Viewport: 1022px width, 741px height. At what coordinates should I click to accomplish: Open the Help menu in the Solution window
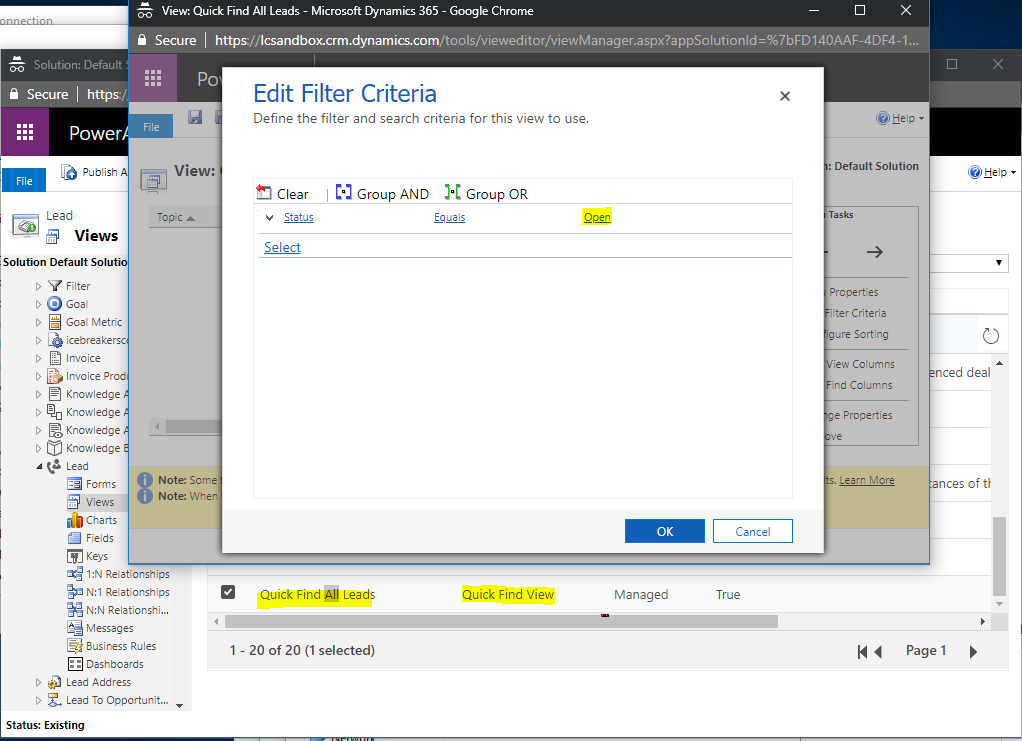pos(992,172)
